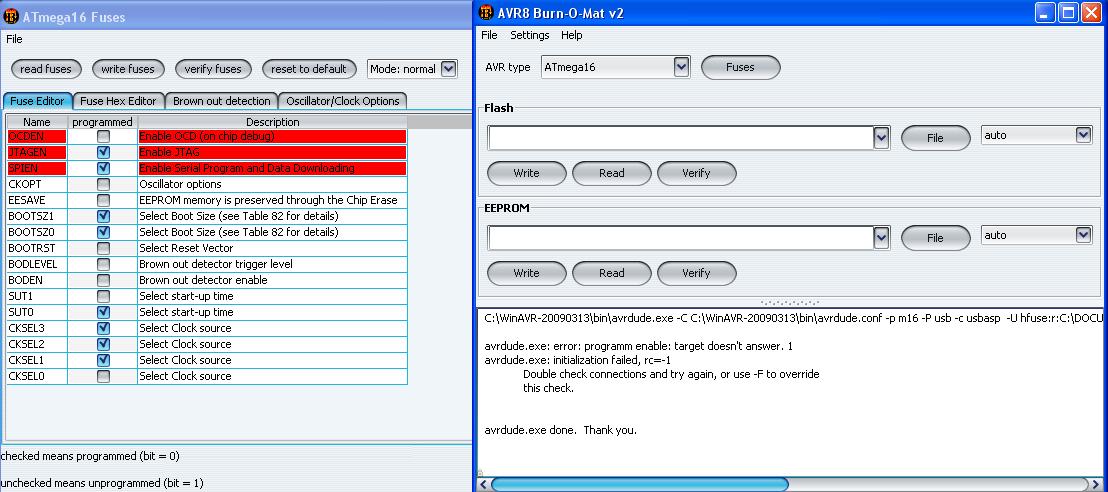Click the EEPROM Read button
Viewport: 1108px width, 492px height.
[x=611, y=273]
